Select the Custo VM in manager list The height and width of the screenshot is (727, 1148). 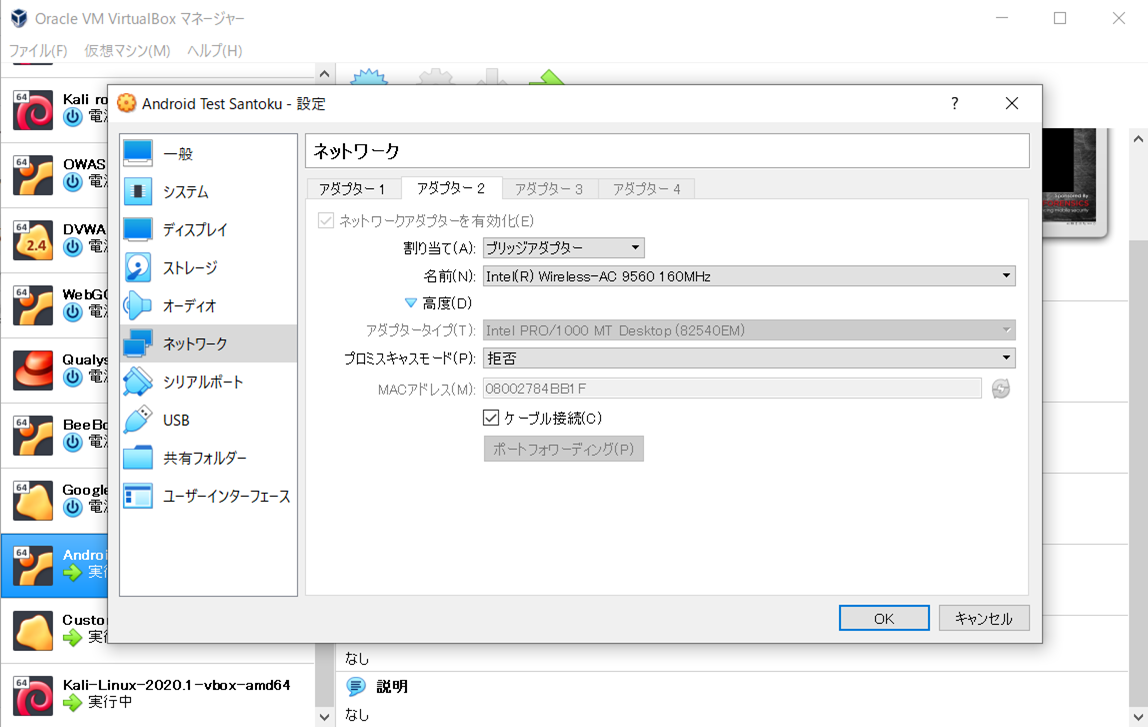click(x=55, y=630)
